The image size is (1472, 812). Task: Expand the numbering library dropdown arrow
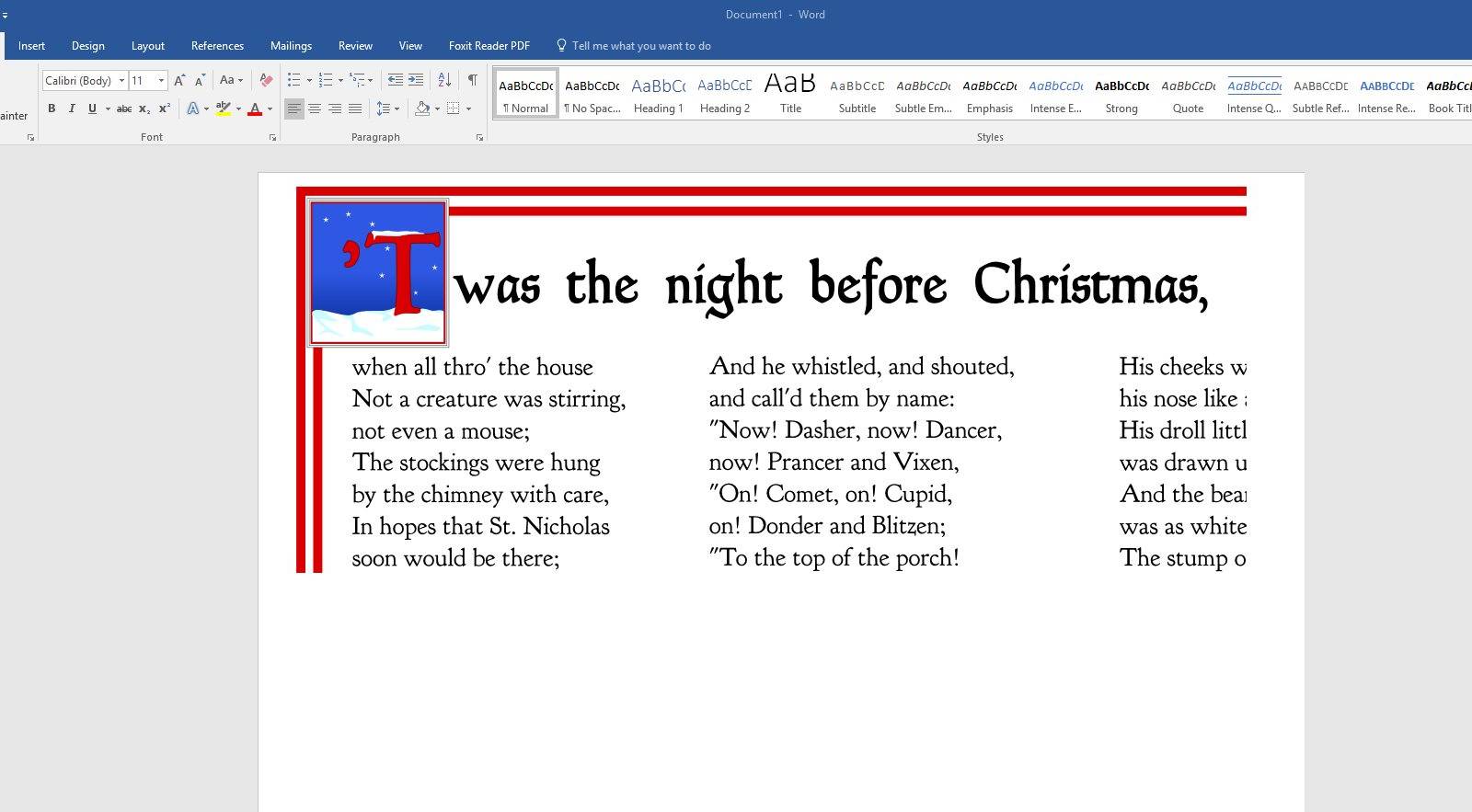[x=340, y=80]
